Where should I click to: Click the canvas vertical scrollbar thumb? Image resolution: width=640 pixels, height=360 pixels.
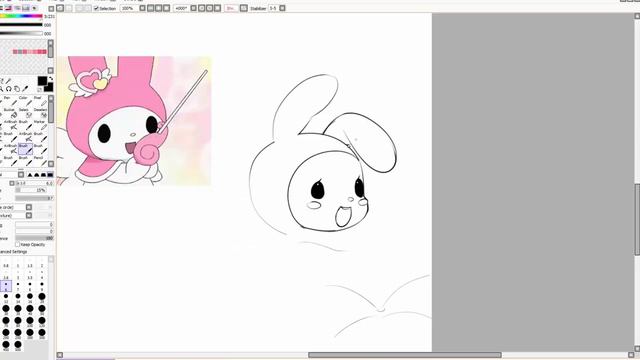tap(637, 220)
